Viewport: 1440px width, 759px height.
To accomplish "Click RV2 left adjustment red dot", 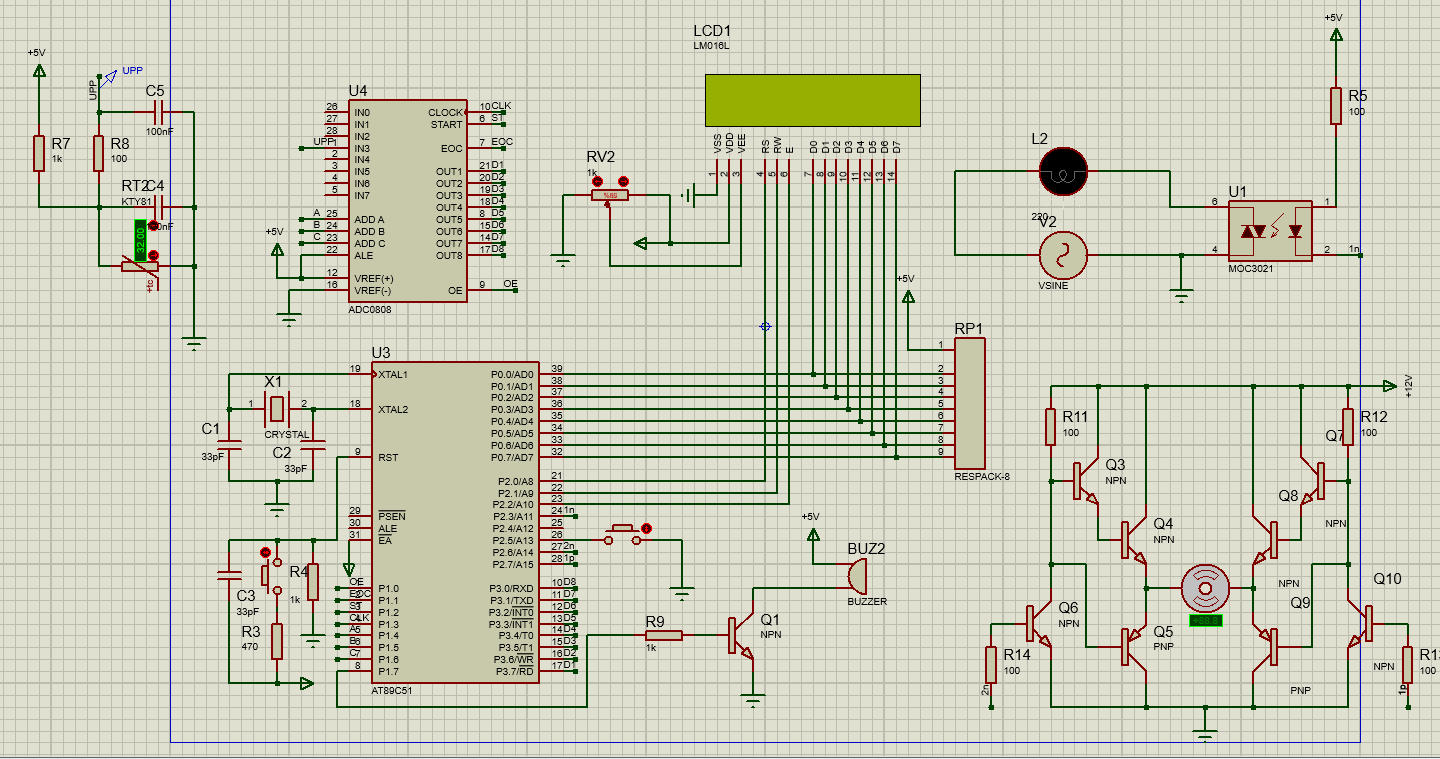I will [598, 181].
